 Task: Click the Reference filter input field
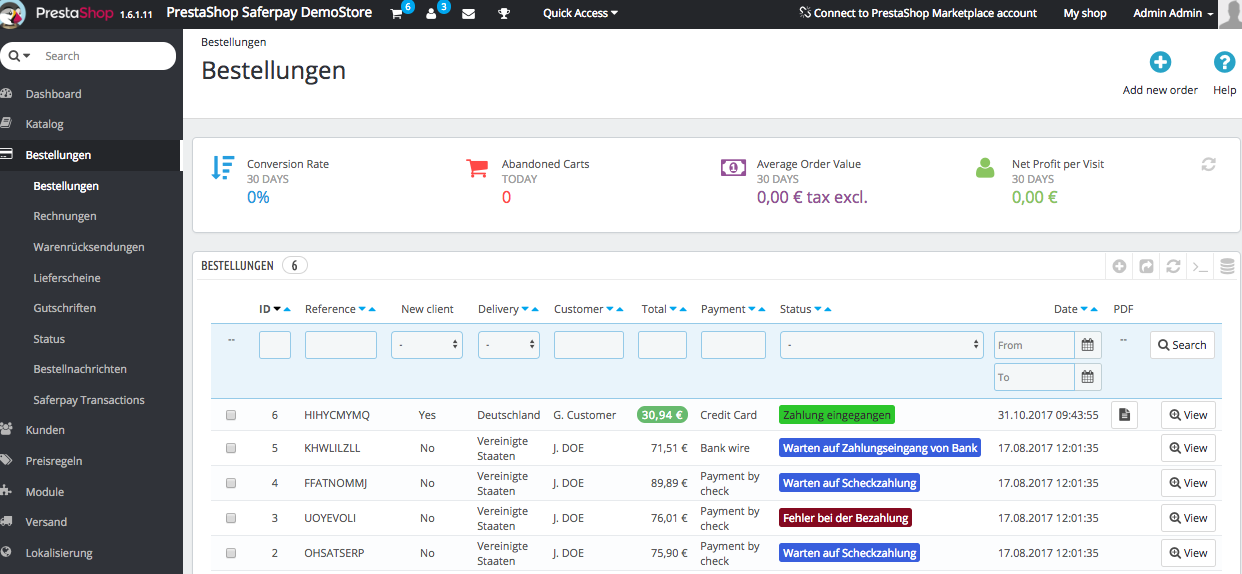pyautogui.click(x=341, y=345)
